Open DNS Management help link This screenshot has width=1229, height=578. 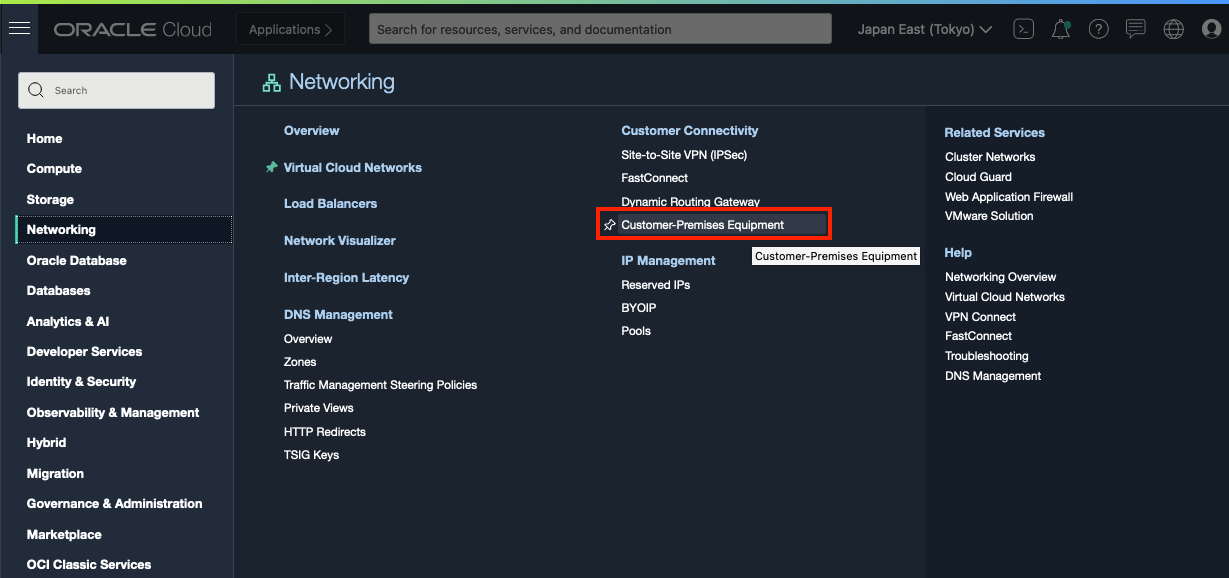pos(993,376)
